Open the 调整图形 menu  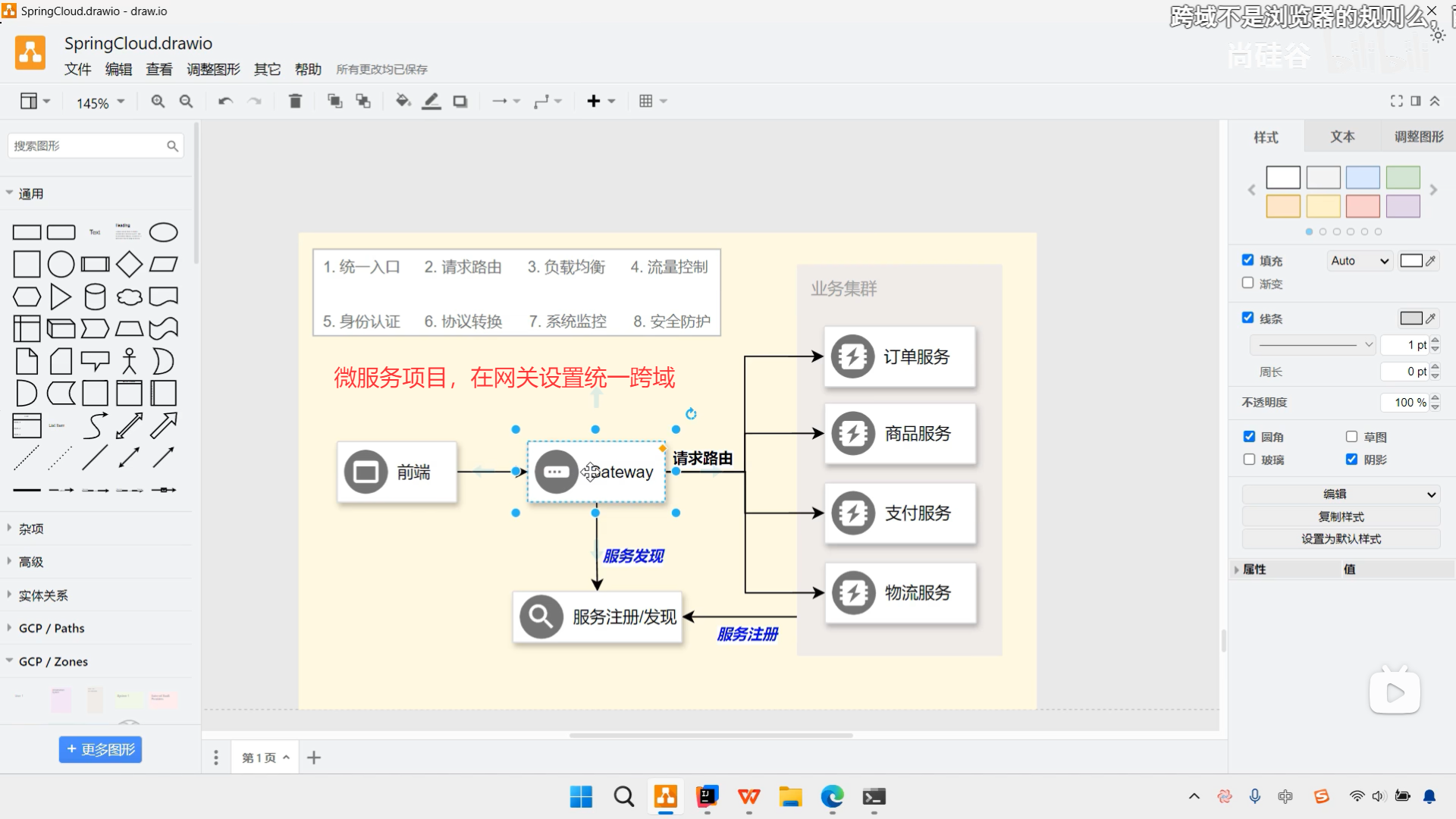(213, 69)
